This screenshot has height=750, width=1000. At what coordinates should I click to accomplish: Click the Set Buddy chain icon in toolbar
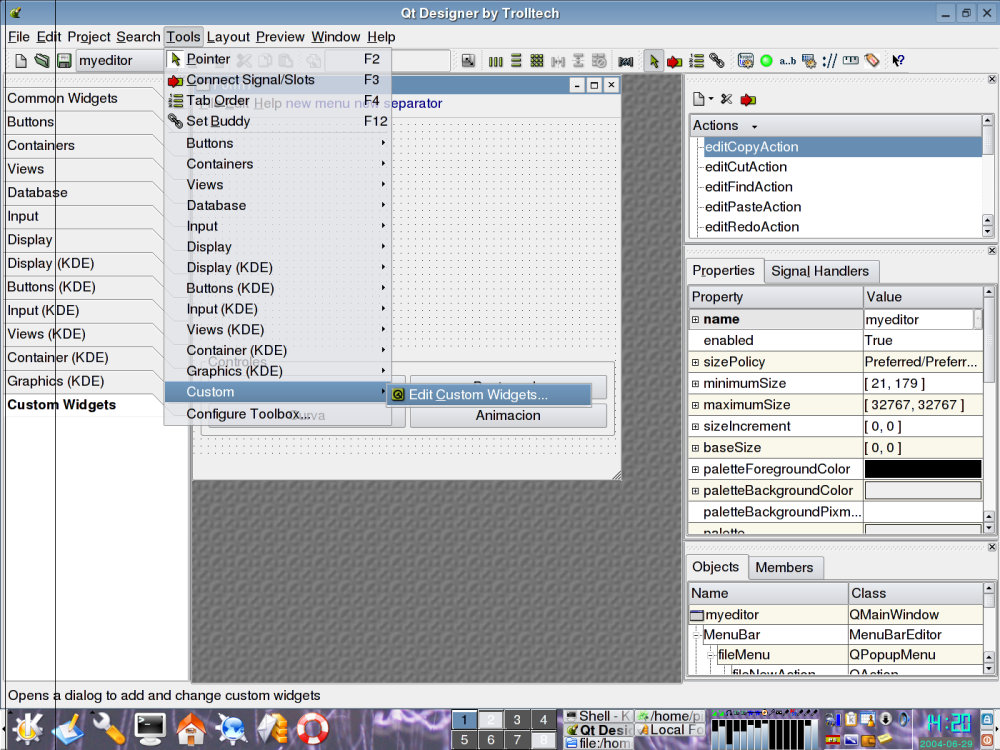click(717, 61)
